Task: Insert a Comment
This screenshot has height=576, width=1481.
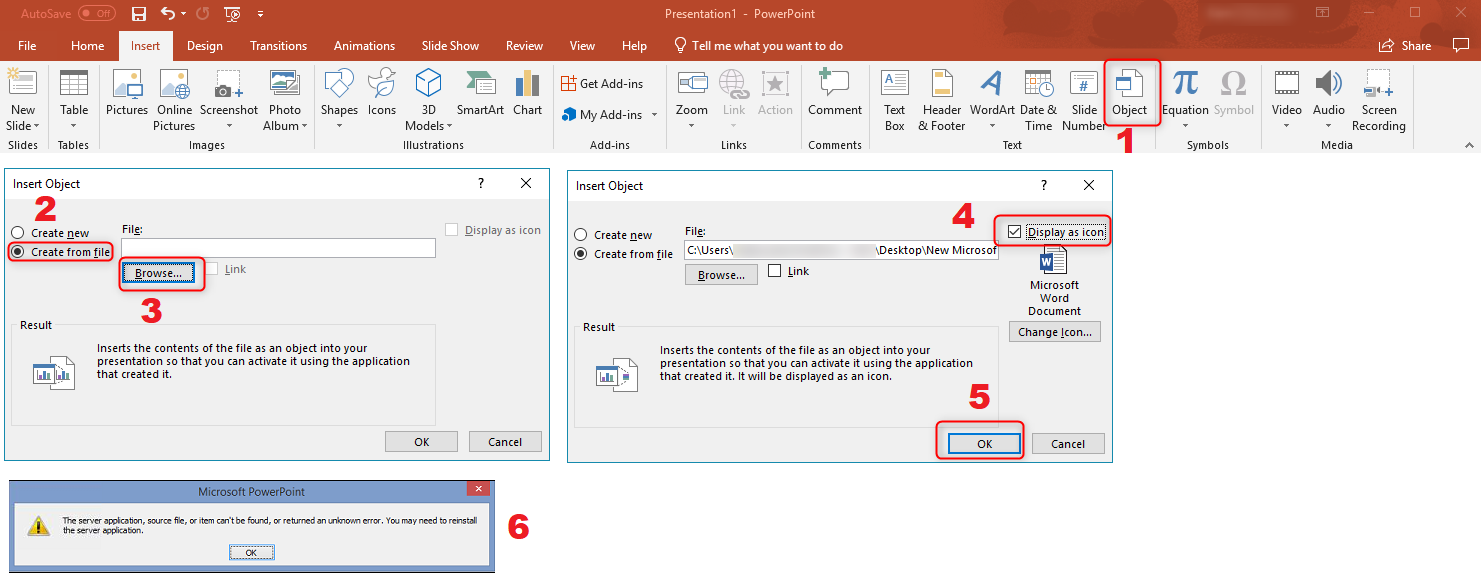Action: point(835,93)
